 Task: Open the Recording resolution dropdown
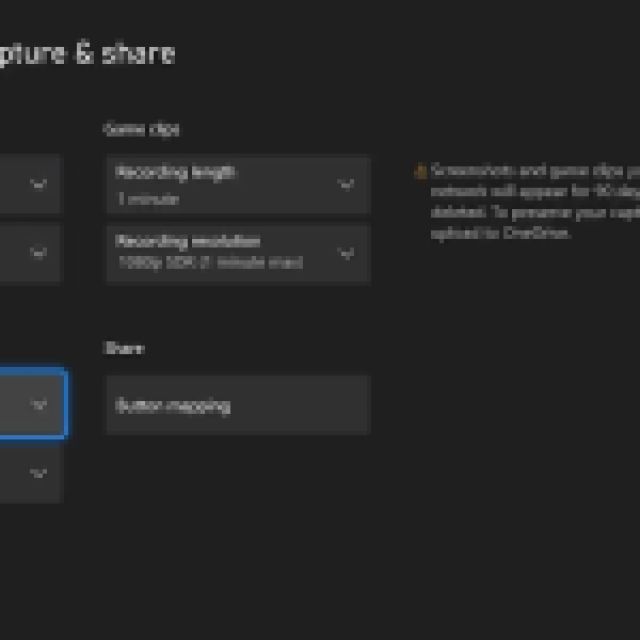click(237, 254)
